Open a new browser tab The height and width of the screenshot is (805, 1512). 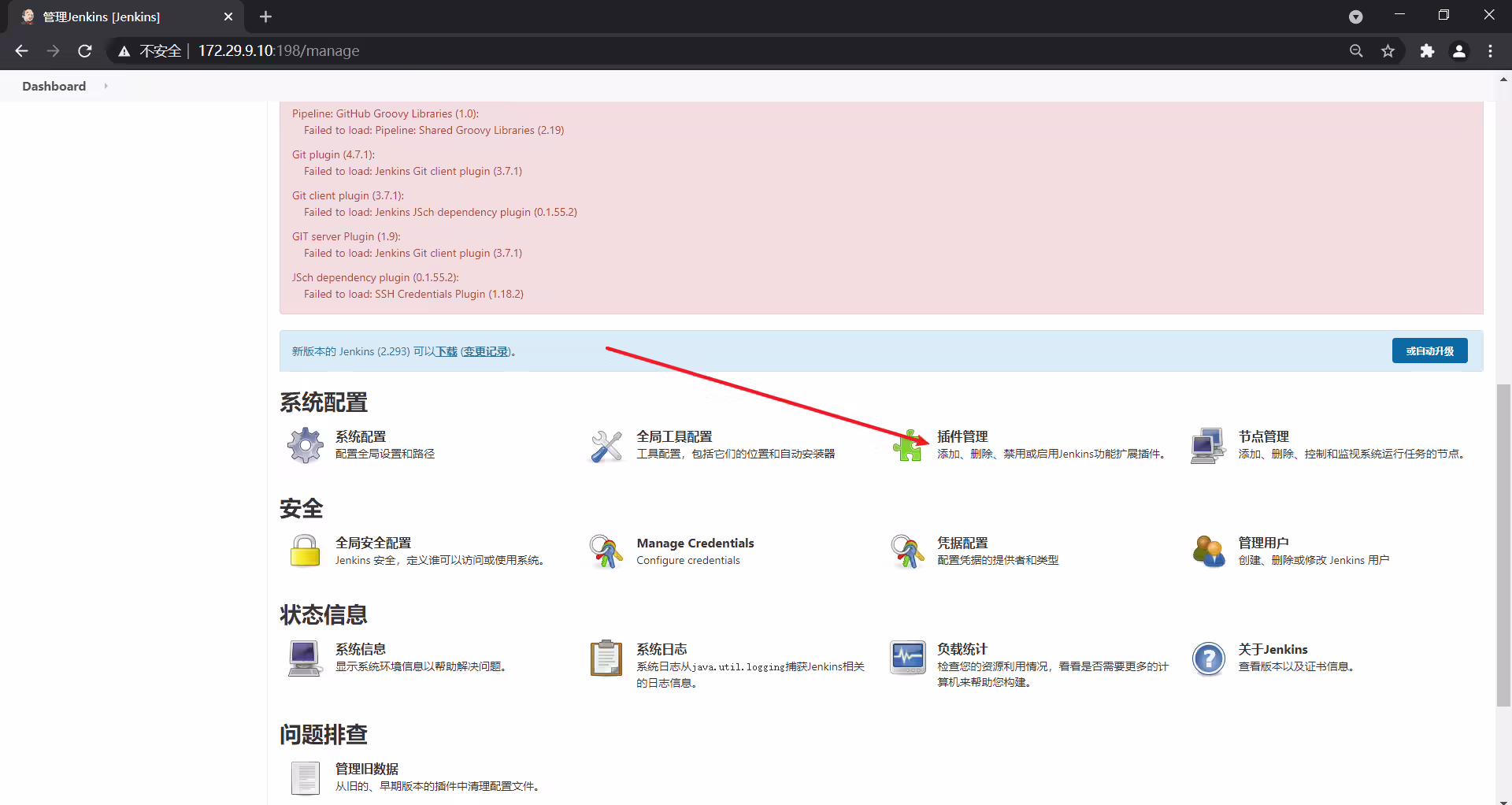click(x=265, y=17)
